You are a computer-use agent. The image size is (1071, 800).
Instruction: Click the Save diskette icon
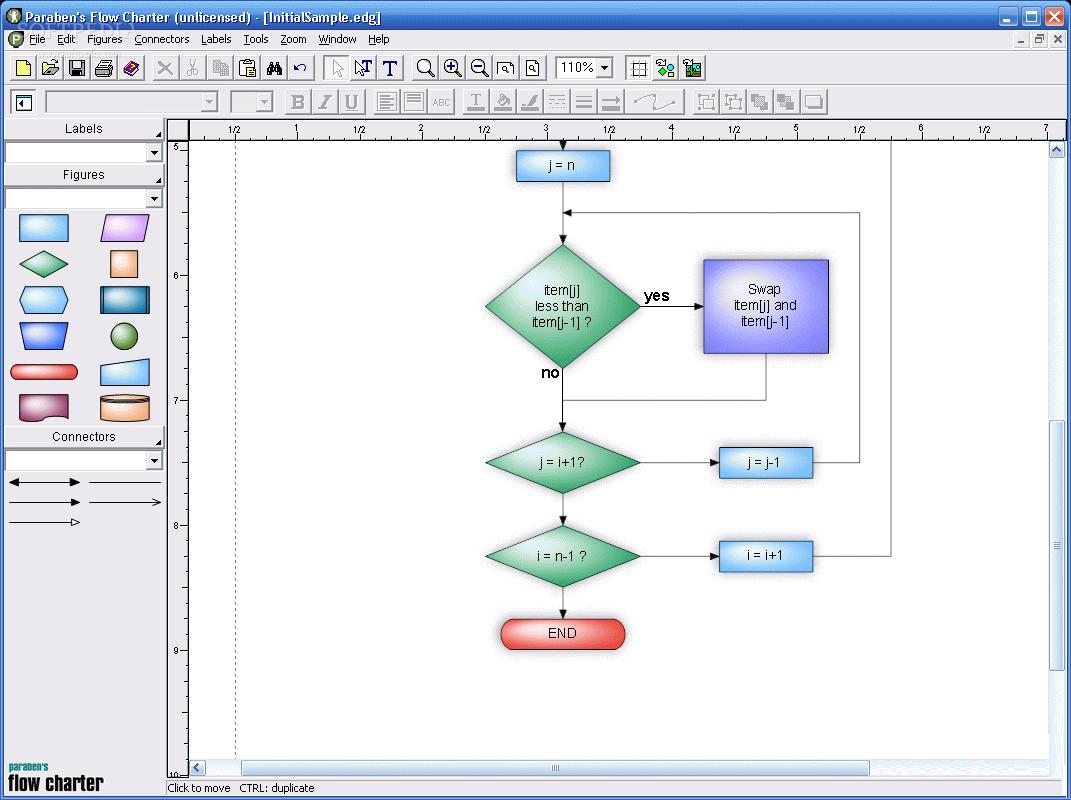pos(77,68)
